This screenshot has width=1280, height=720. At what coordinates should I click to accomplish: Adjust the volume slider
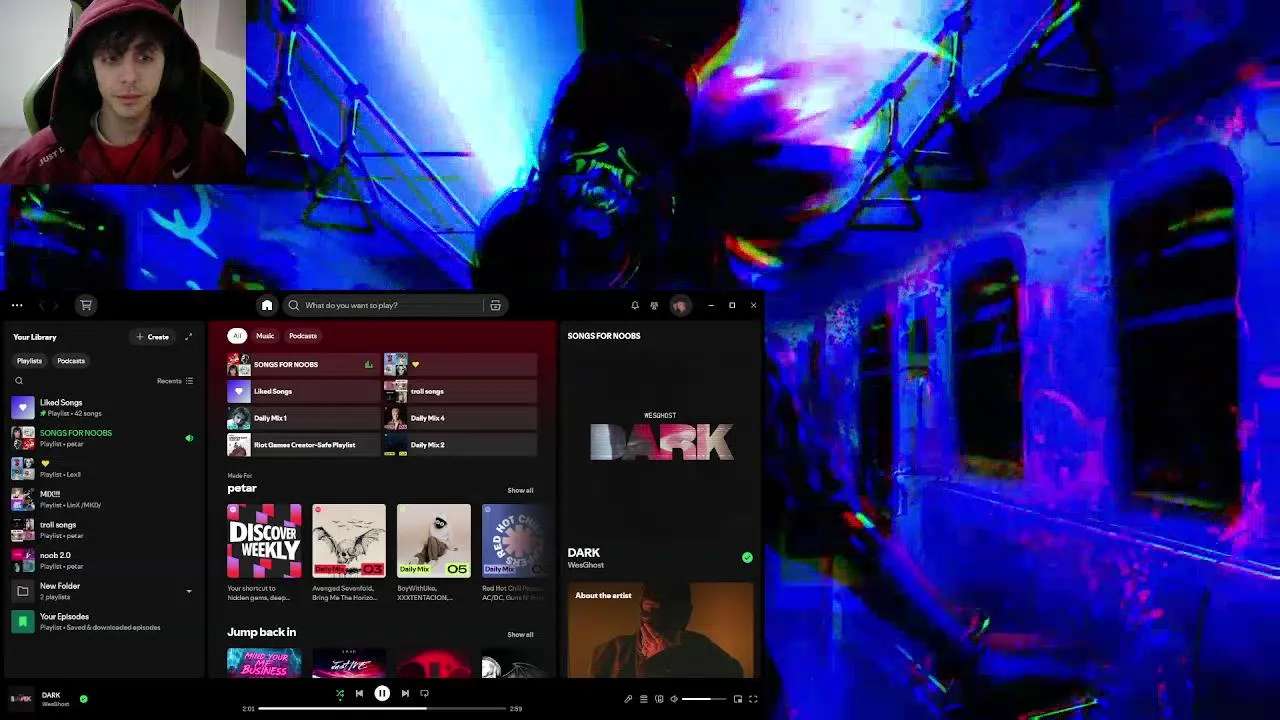point(704,699)
